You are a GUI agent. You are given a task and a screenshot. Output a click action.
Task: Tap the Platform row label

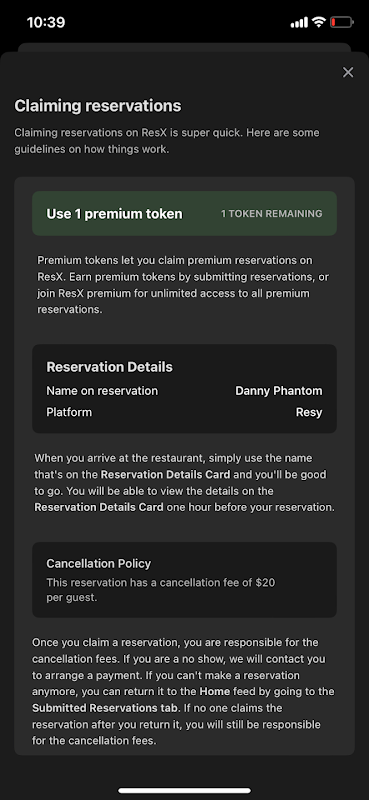(69, 412)
